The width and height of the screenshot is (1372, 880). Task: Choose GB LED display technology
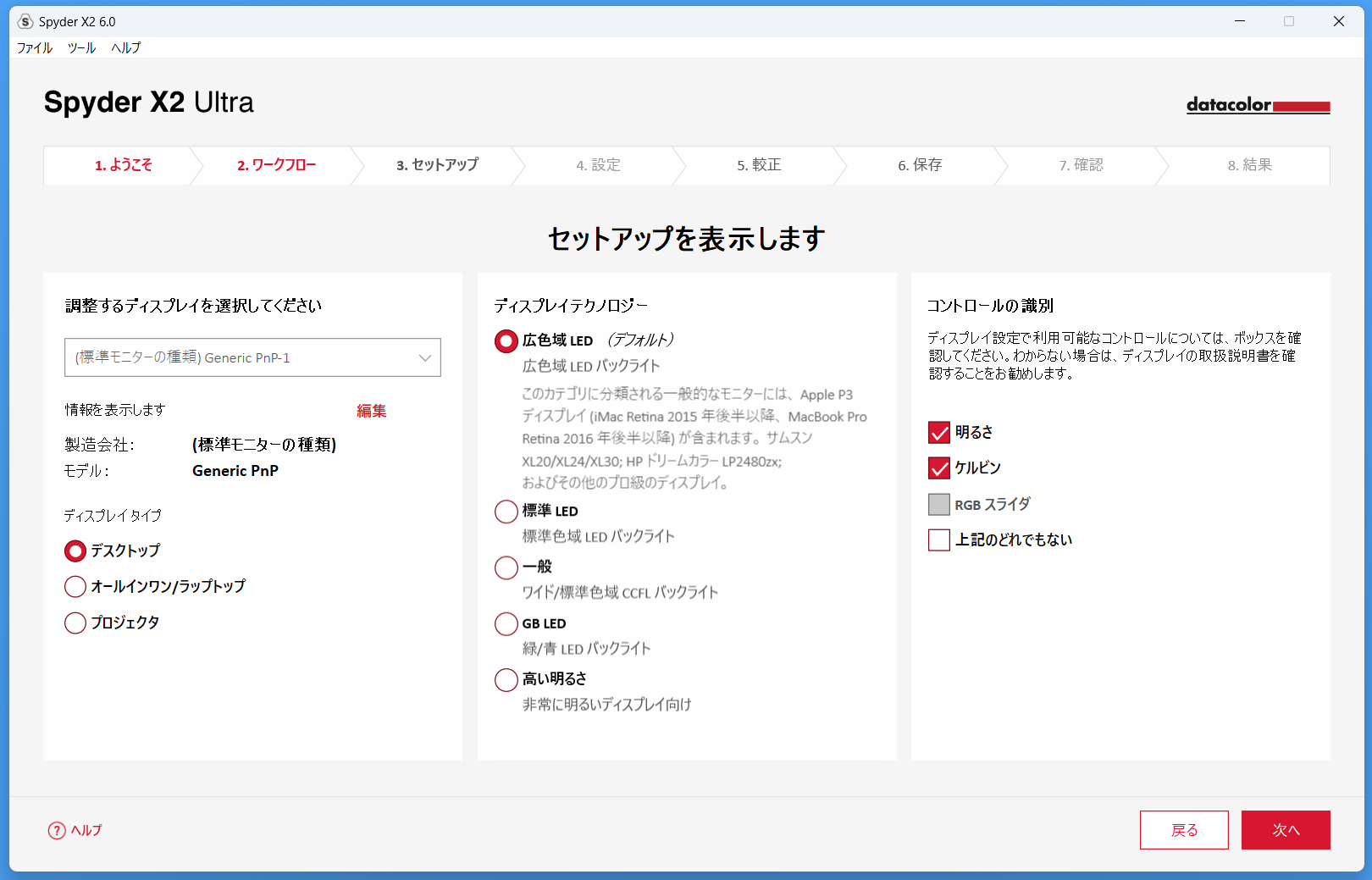(506, 624)
